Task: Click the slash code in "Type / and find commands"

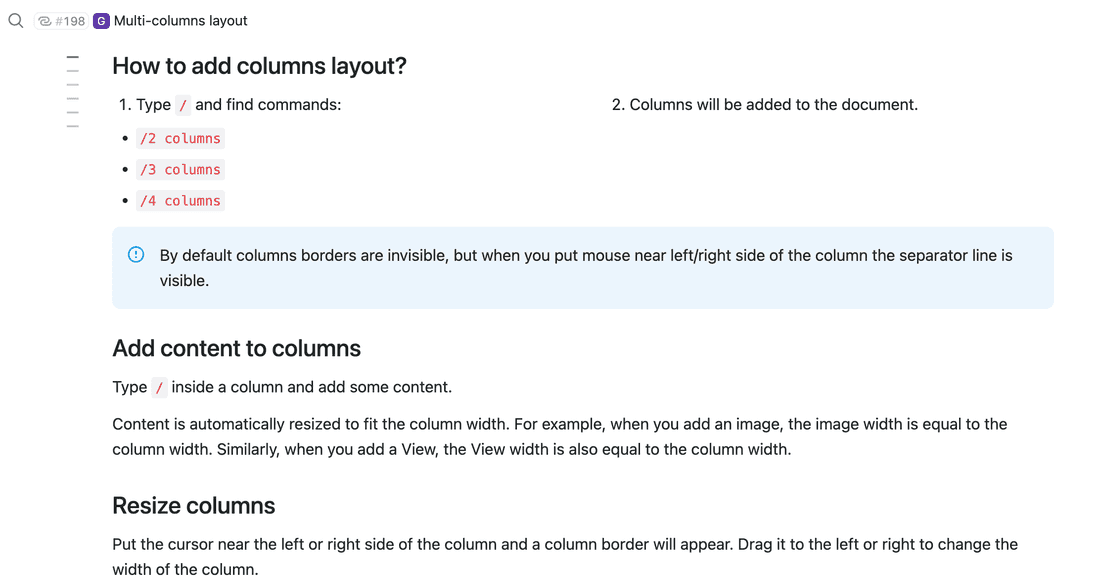Action: [183, 105]
